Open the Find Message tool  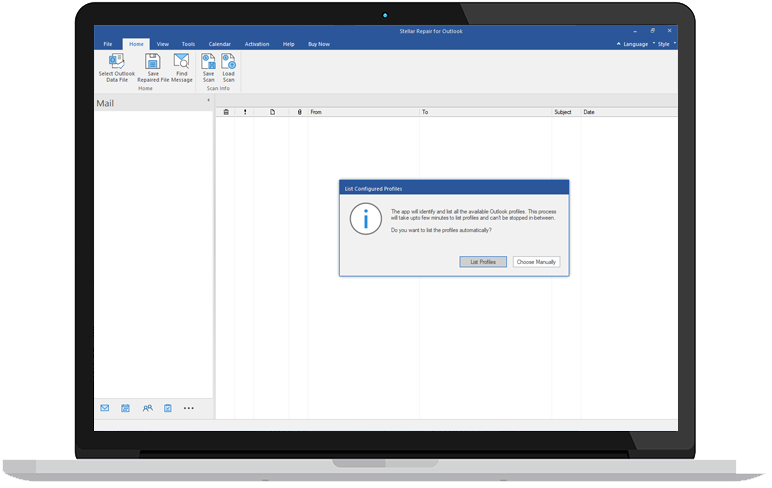(x=182, y=68)
